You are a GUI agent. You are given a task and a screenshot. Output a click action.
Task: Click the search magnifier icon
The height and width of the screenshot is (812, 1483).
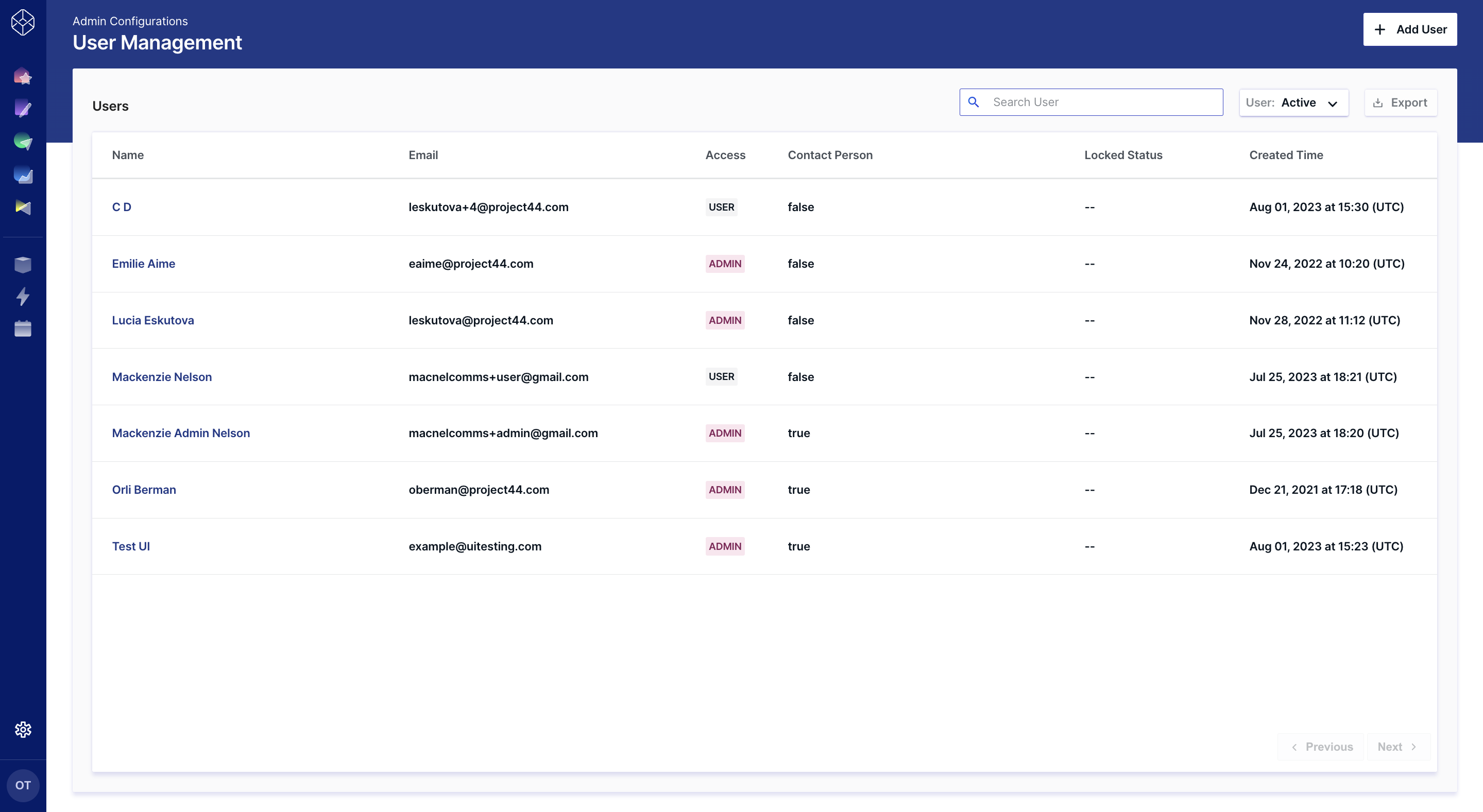coord(974,102)
